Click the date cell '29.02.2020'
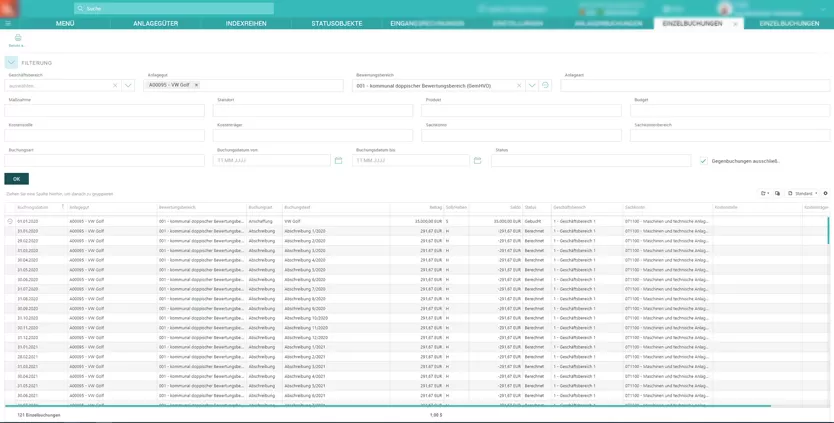 coord(28,241)
